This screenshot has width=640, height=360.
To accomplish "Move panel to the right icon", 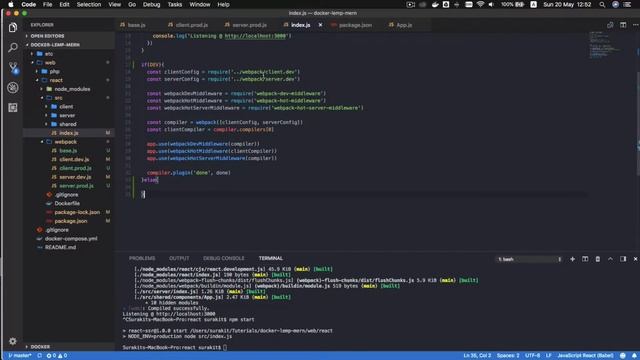I will (x=623, y=259).
